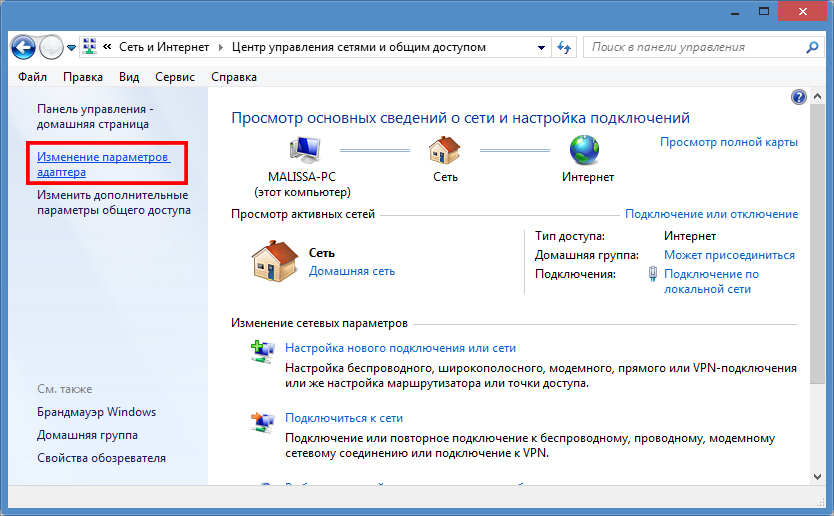This screenshot has width=834, height=516.
Task: Open Подключиться к сети link
Action: [344, 418]
